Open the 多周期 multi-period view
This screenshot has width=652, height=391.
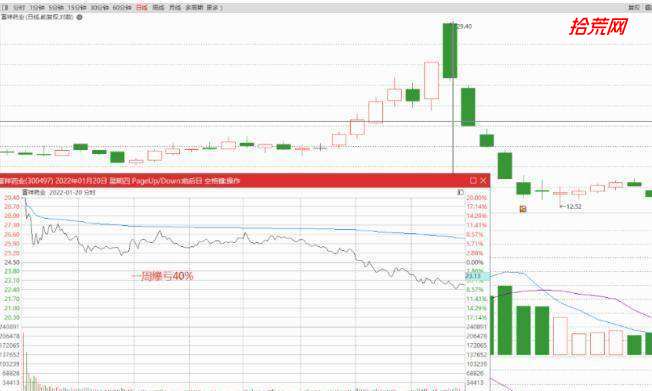point(194,7)
